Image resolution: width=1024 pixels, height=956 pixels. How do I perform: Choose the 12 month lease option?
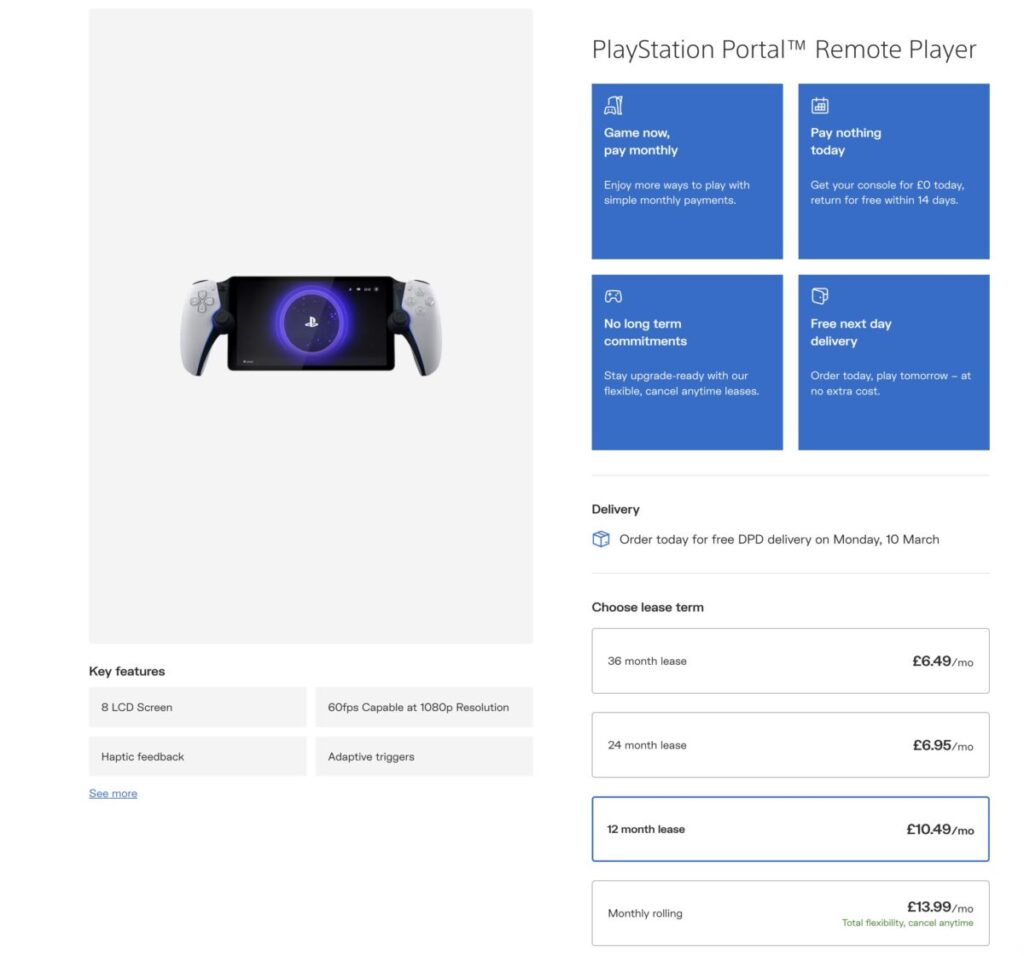coord(790,829)
